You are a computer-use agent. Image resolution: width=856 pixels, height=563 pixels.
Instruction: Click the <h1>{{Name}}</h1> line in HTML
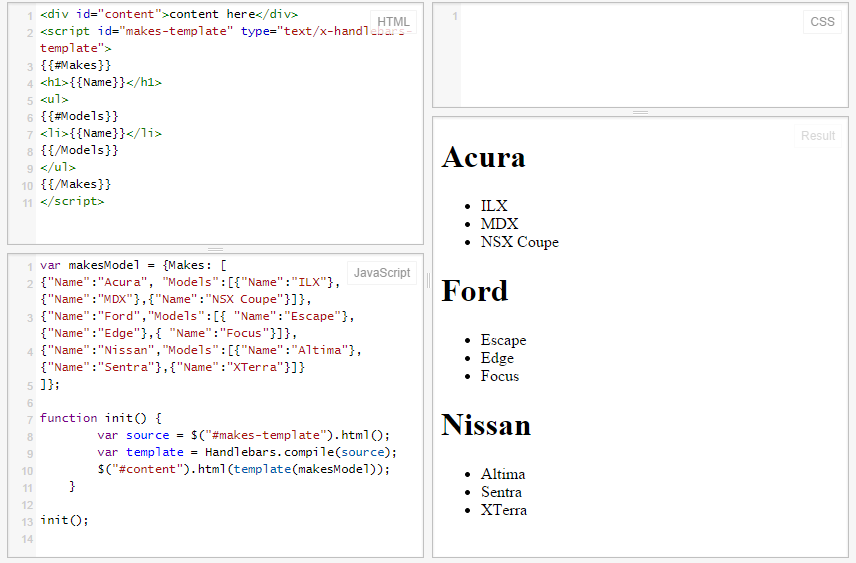pos(101,82)
